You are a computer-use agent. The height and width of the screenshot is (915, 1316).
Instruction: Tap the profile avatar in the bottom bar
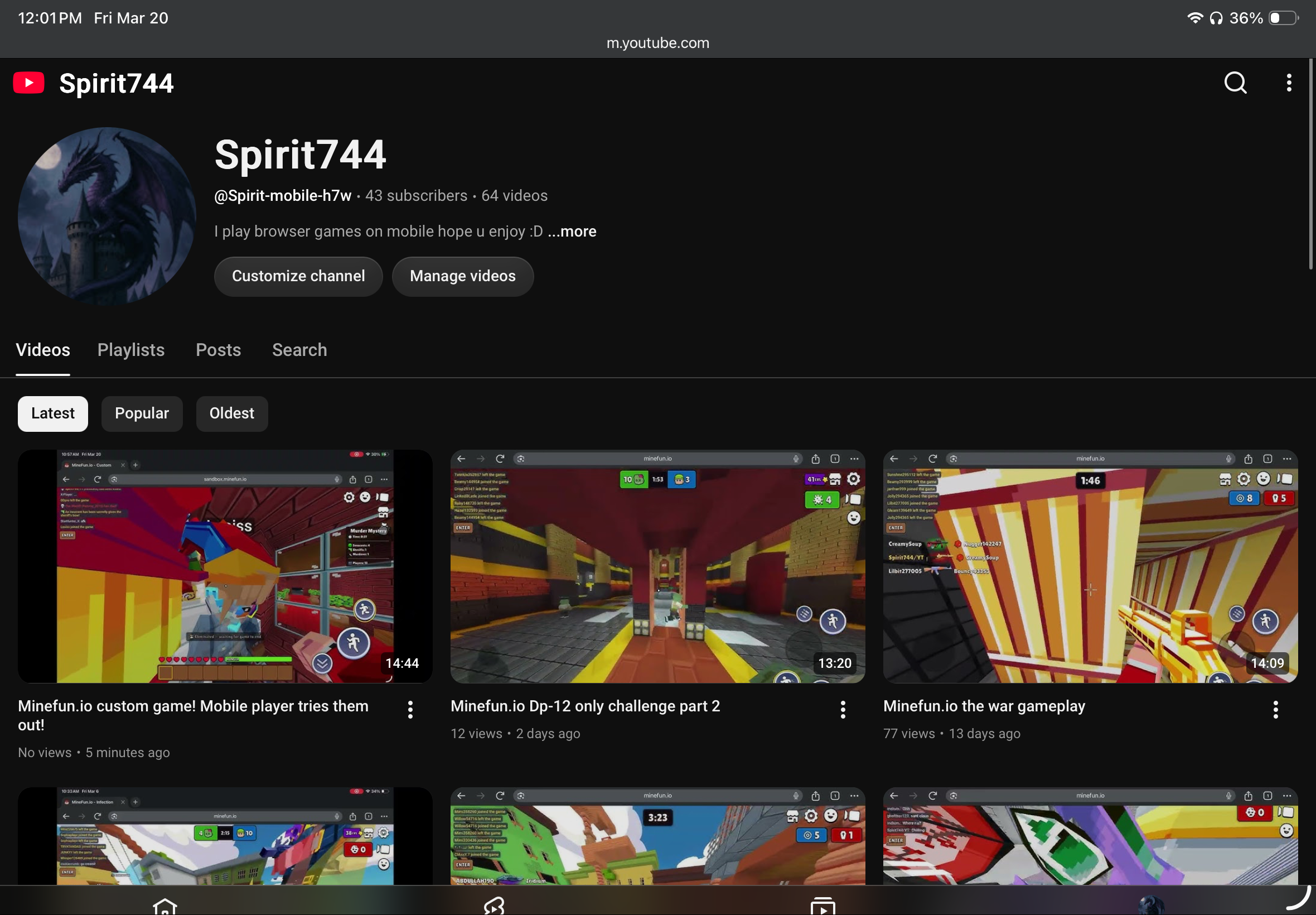pos(1151,906)
